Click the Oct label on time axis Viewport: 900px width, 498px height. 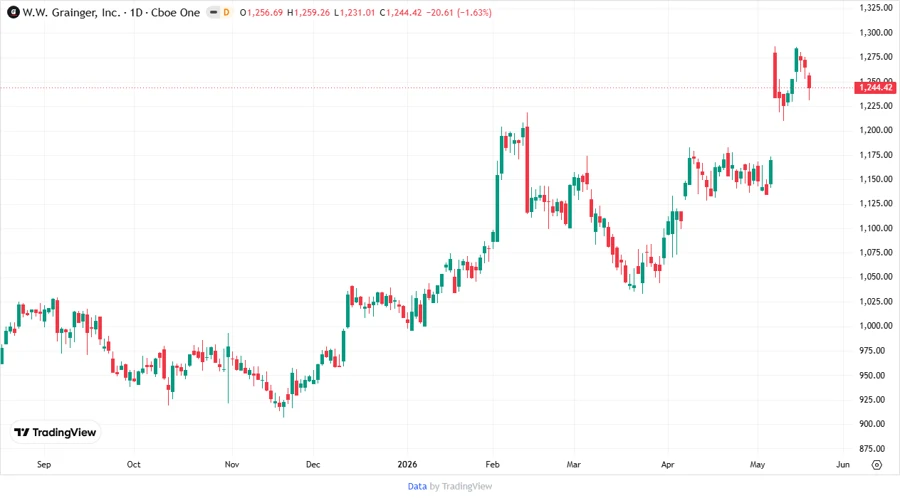tap(133, 465)
